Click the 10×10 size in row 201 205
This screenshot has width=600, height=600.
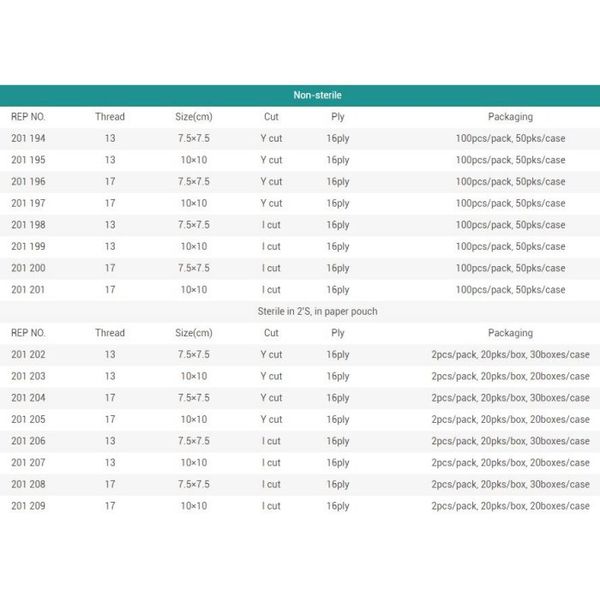[194, 419]
